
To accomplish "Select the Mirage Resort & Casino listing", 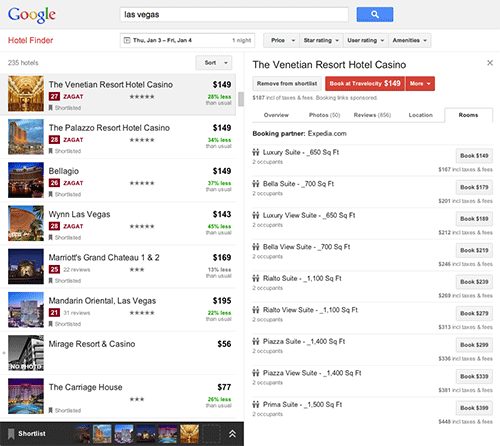I will [118, 353].
